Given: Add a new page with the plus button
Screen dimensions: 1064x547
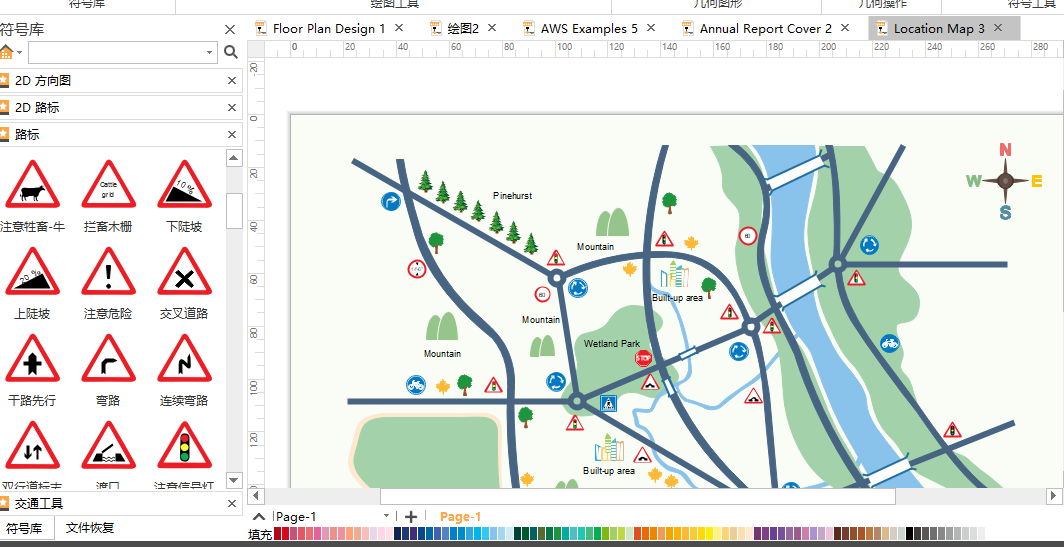Looking at the screenshot, I should (411, 516).
